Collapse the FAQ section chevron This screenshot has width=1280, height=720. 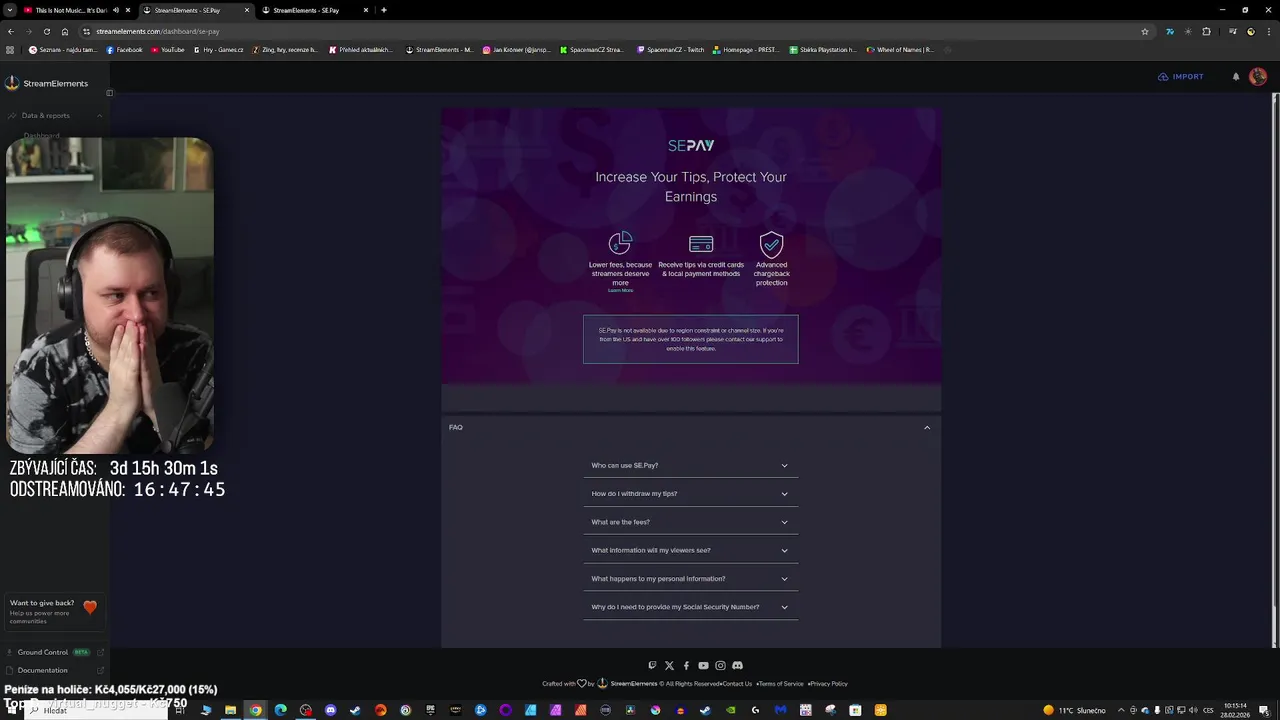[927, 427]
